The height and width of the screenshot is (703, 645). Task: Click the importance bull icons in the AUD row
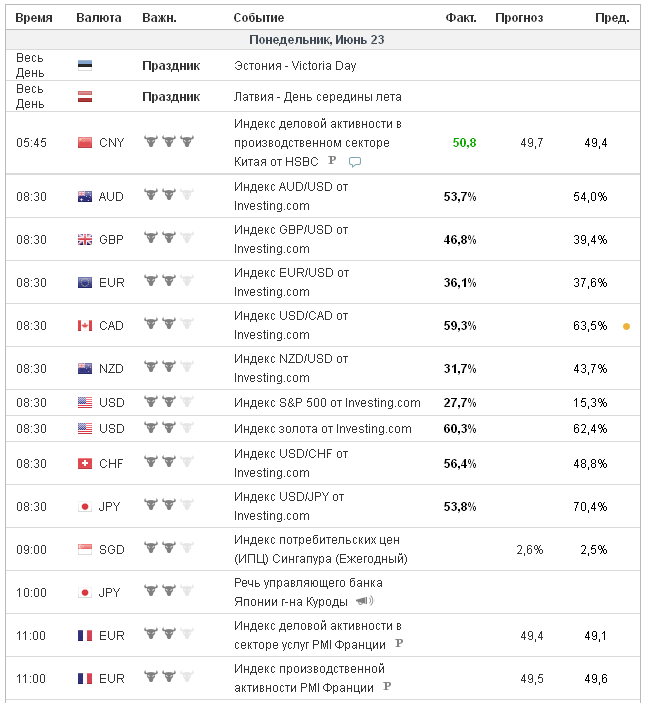(x=168, y=196)
